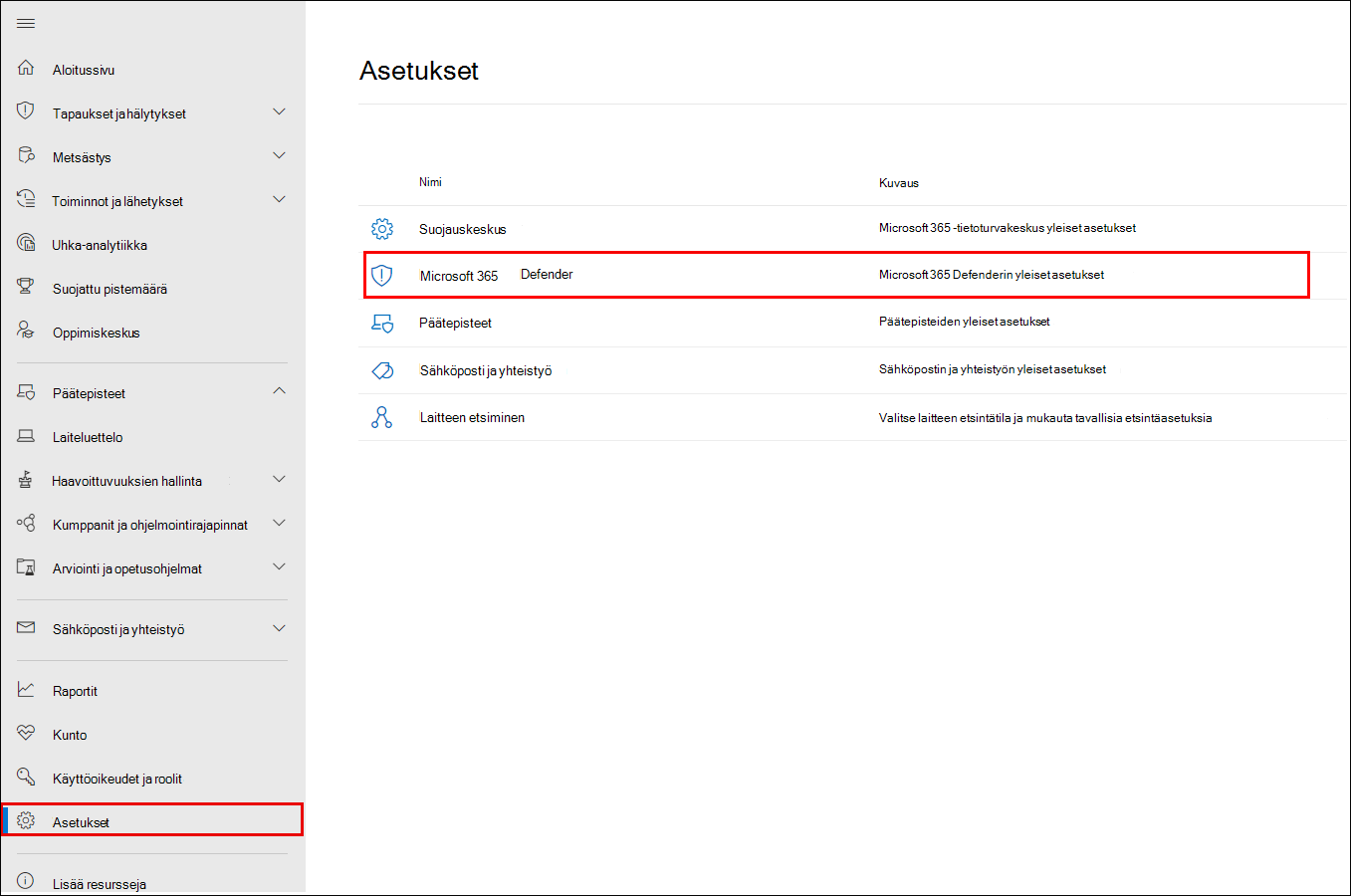This screenshot has width=1351, height=896.
Task: Click Kunto label in sidebar
Action: [x=70, y=735]
